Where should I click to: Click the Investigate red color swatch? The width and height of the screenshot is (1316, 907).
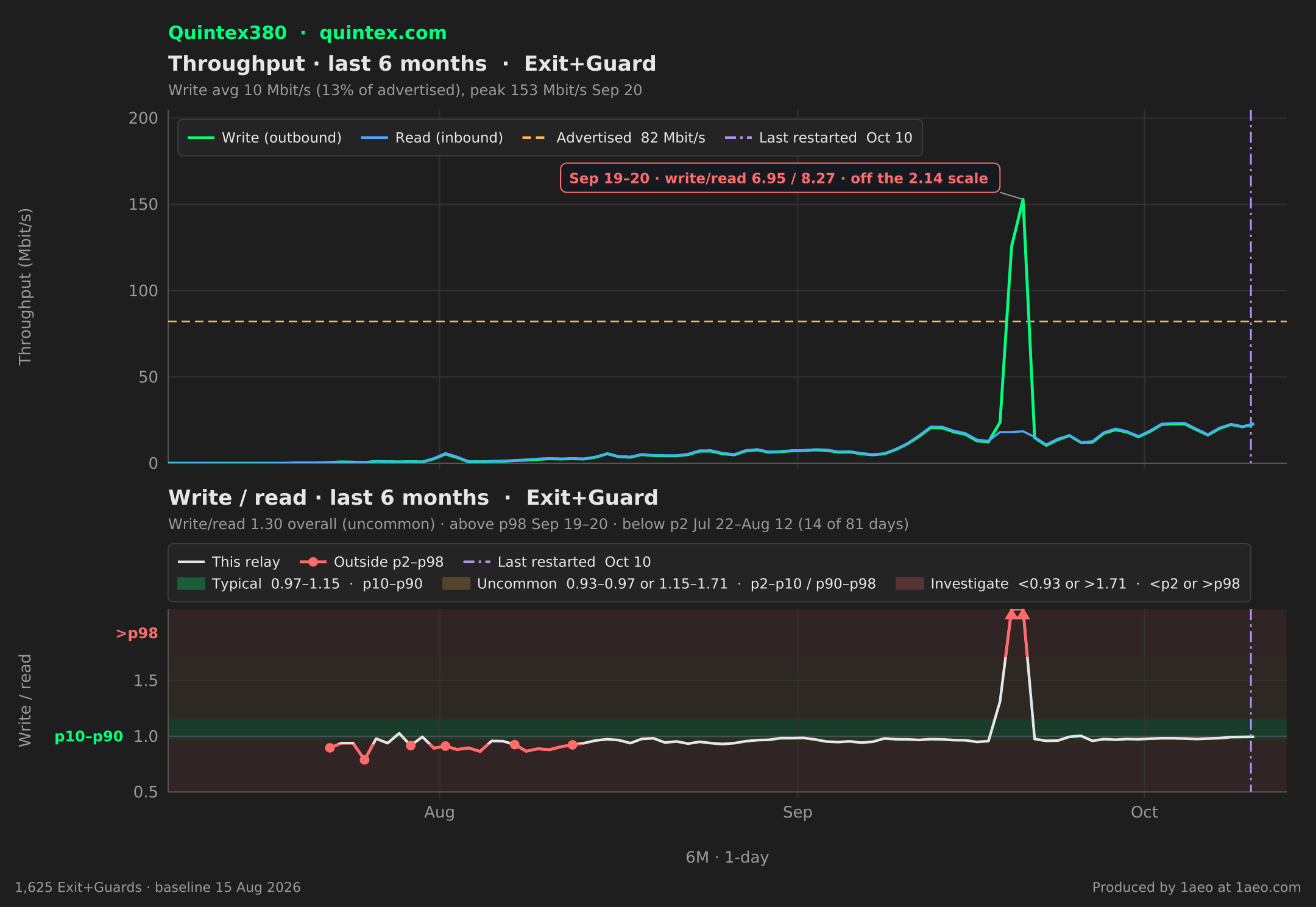910,584
